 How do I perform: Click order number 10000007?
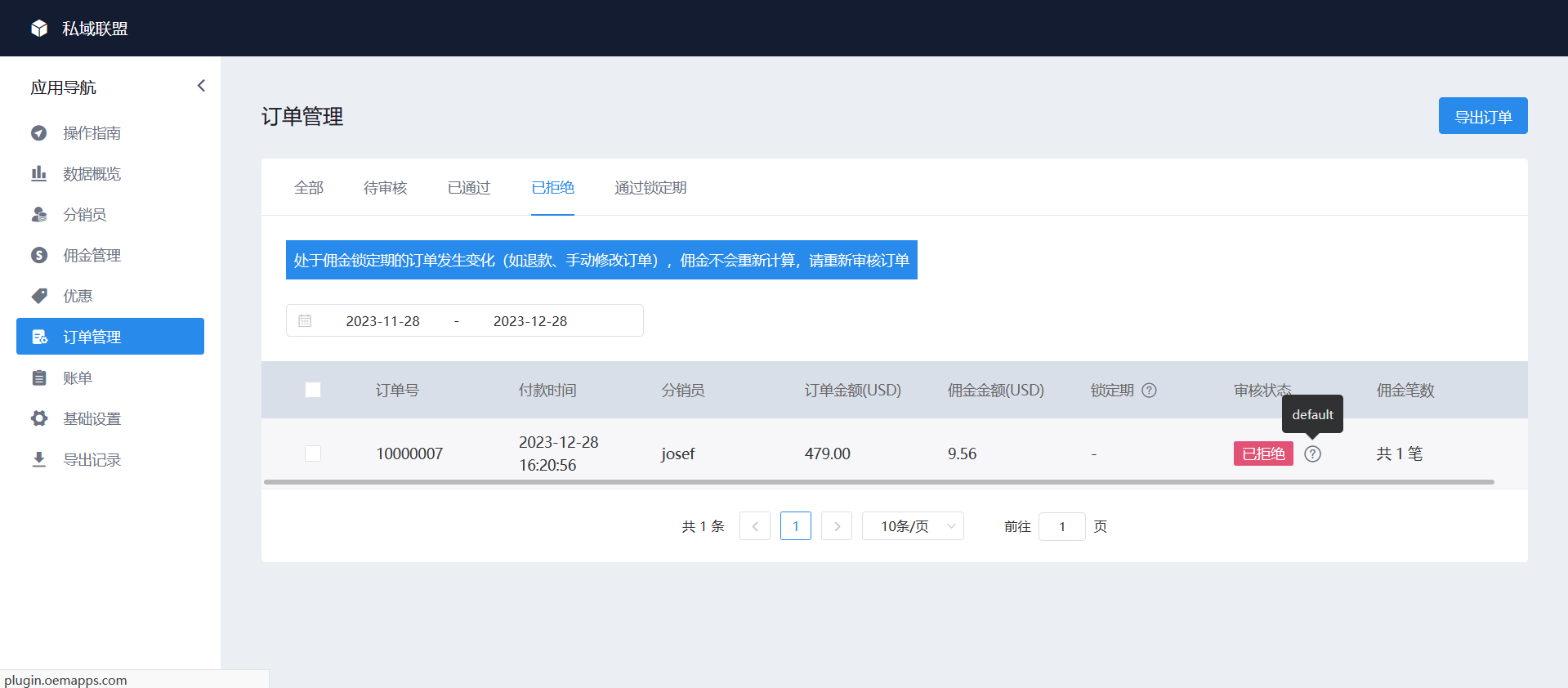pyautogui.click(x=409, y=453)
